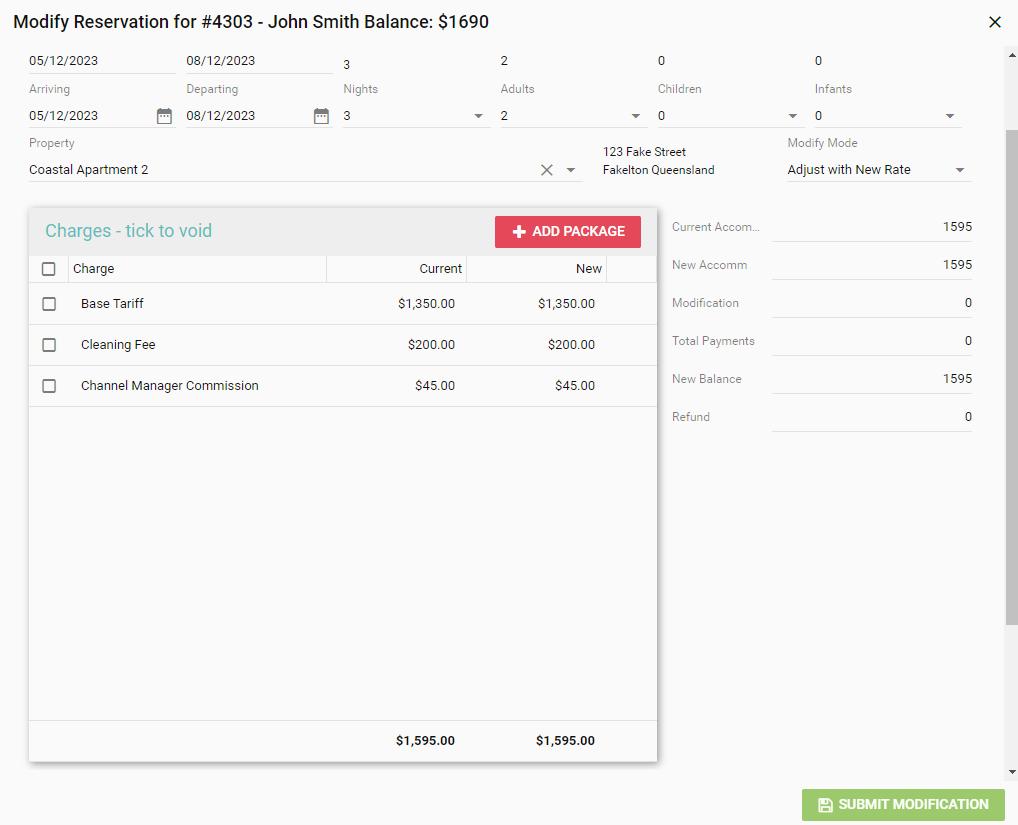Open the Infants count dropdown
Viewport: 1018px width, 825px height.
[950, 116]
